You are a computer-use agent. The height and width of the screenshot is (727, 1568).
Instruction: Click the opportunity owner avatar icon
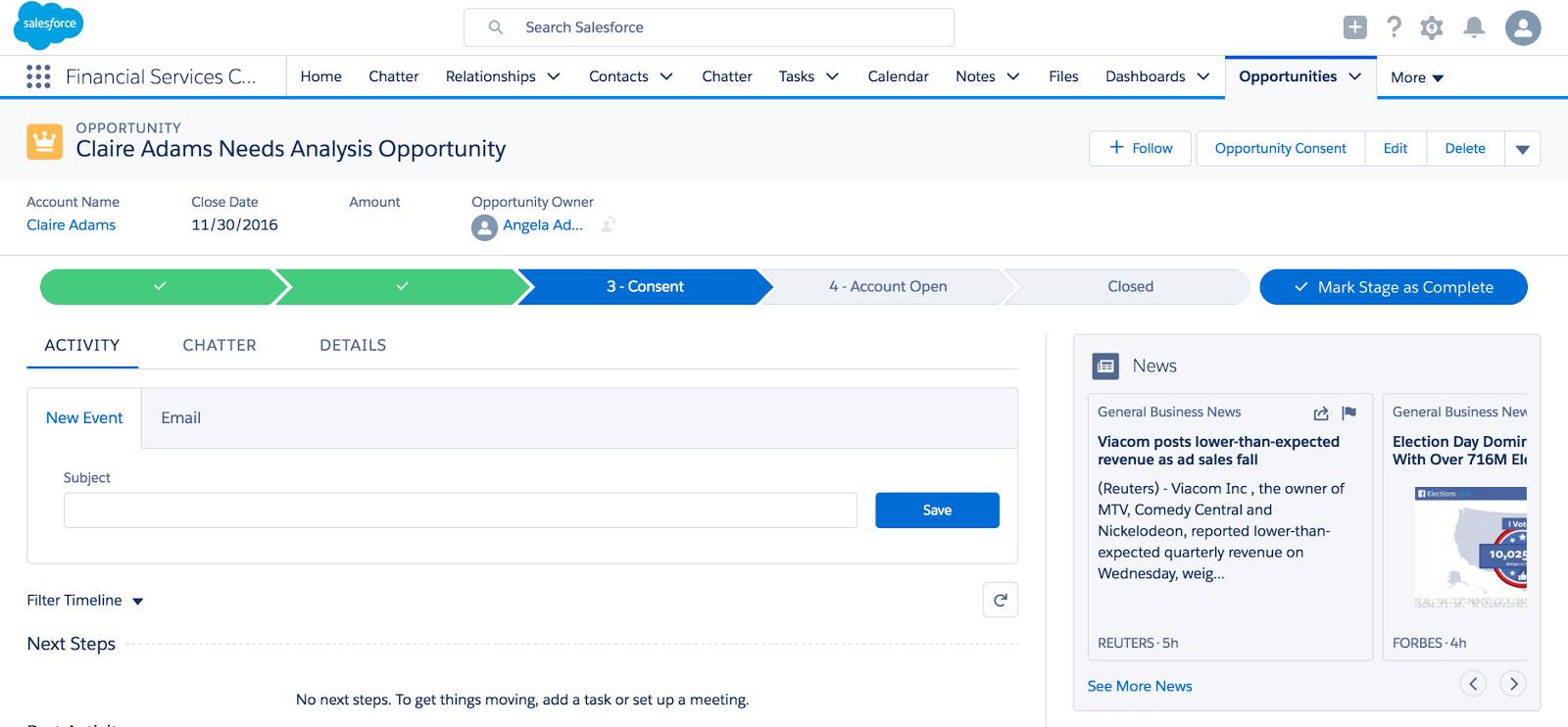(484, 227)
